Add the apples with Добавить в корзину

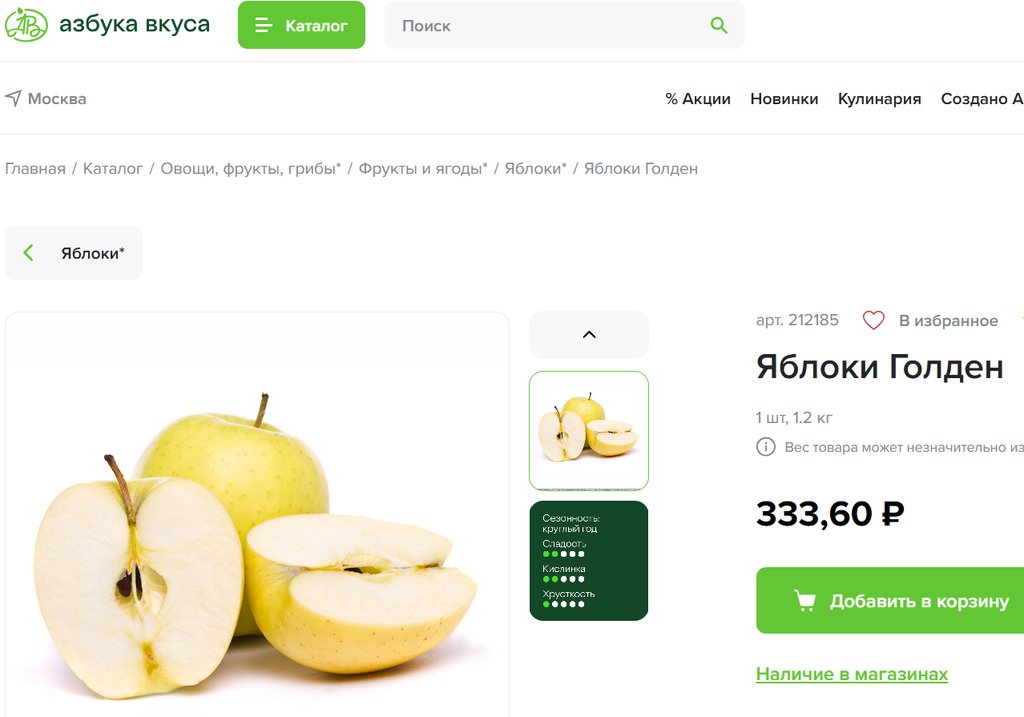pos(890,600)
